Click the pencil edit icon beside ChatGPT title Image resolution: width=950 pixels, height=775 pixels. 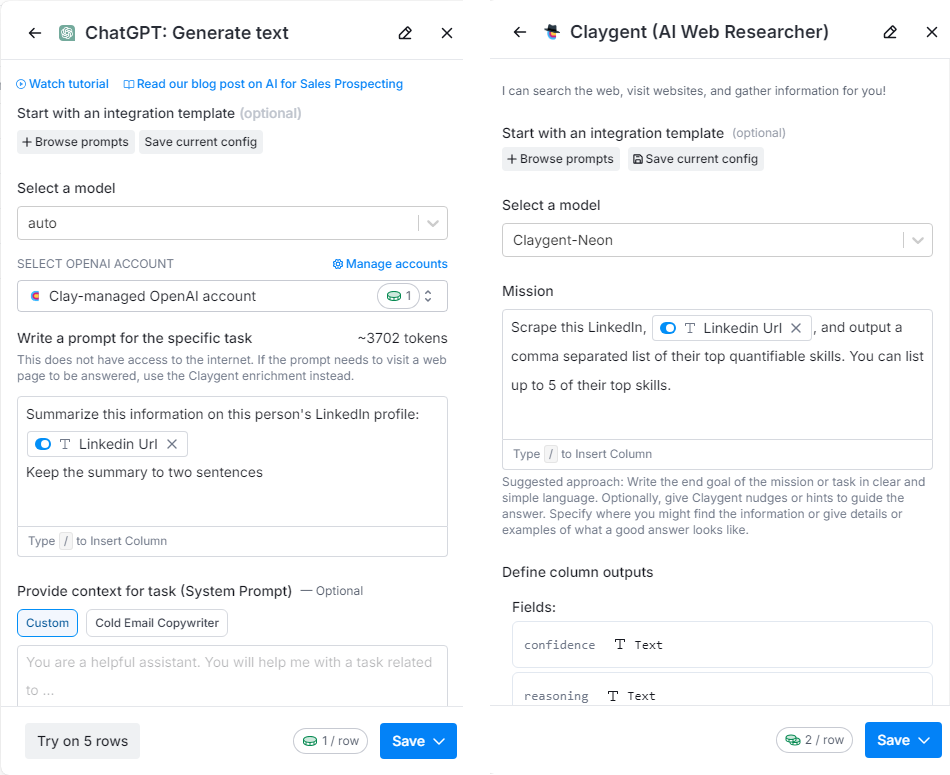point(405,33)
